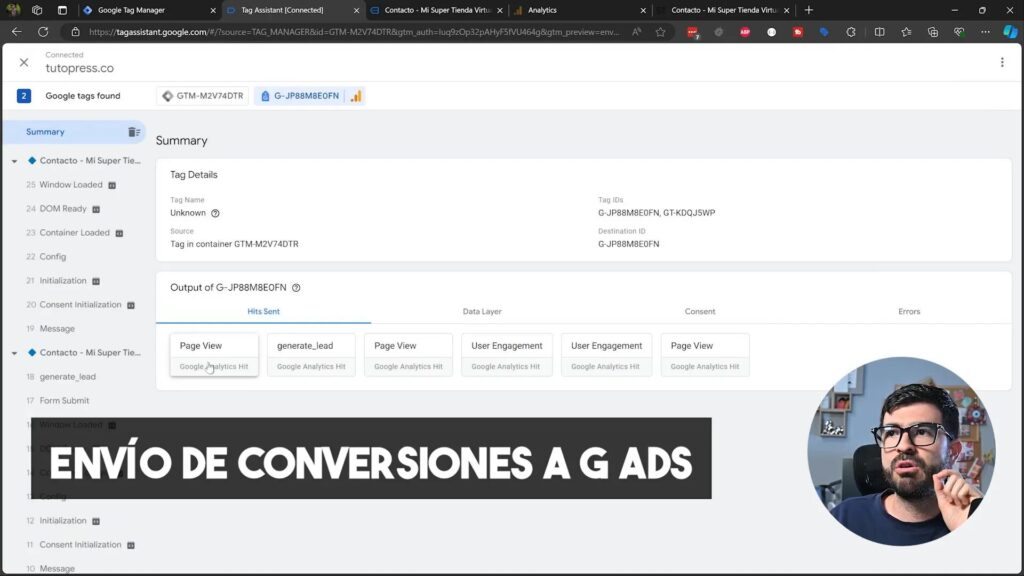Click the message icon beside Initialization 12
This screenshot has height=576, width=1024.
pyautogui.click(x=96, y=522)
